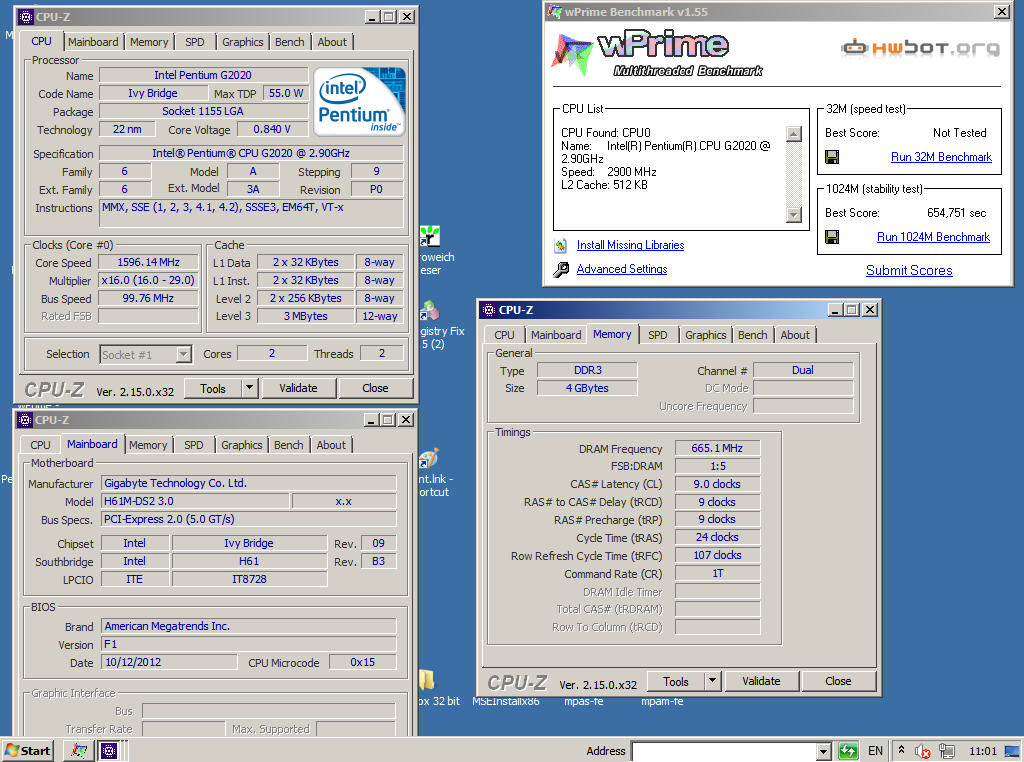Click the EN language indicator in taskbar

tap(875, 751)
